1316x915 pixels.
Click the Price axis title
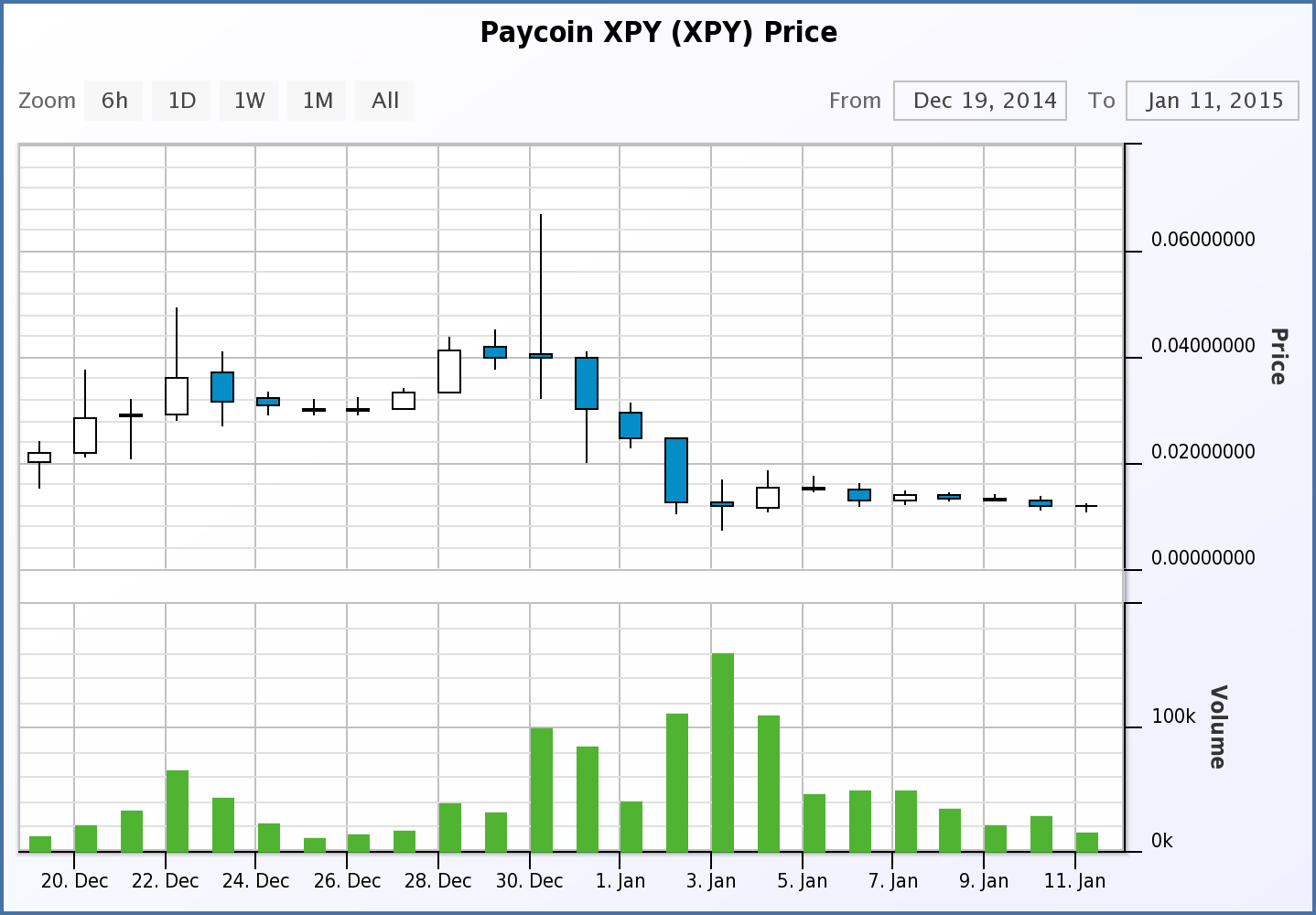[x=1278, y=357]
